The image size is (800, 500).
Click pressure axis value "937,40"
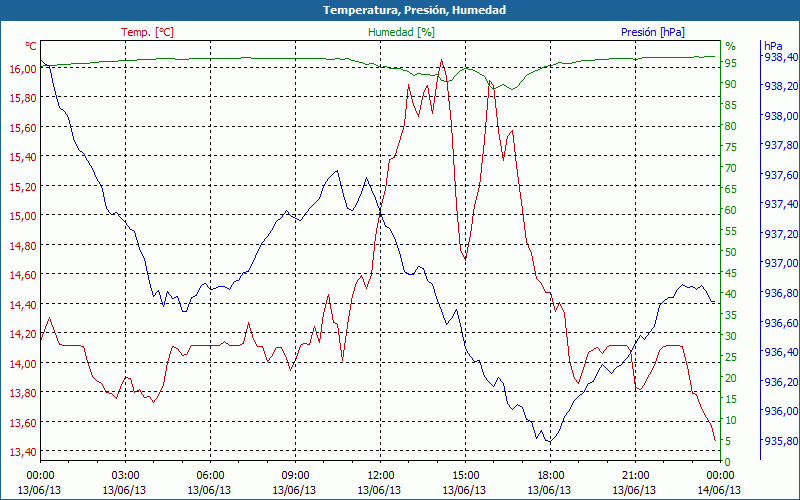point(781,204)
